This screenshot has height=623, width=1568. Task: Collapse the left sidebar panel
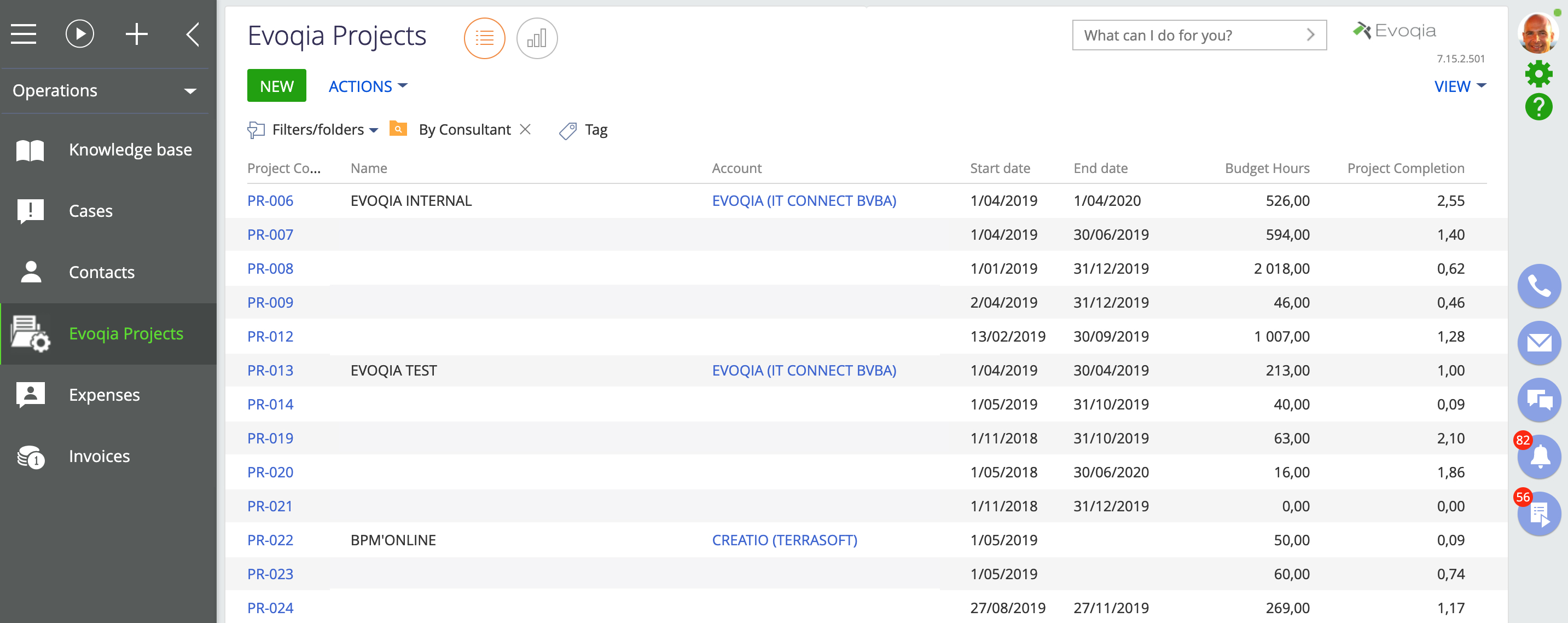click(x=193, y=34)
